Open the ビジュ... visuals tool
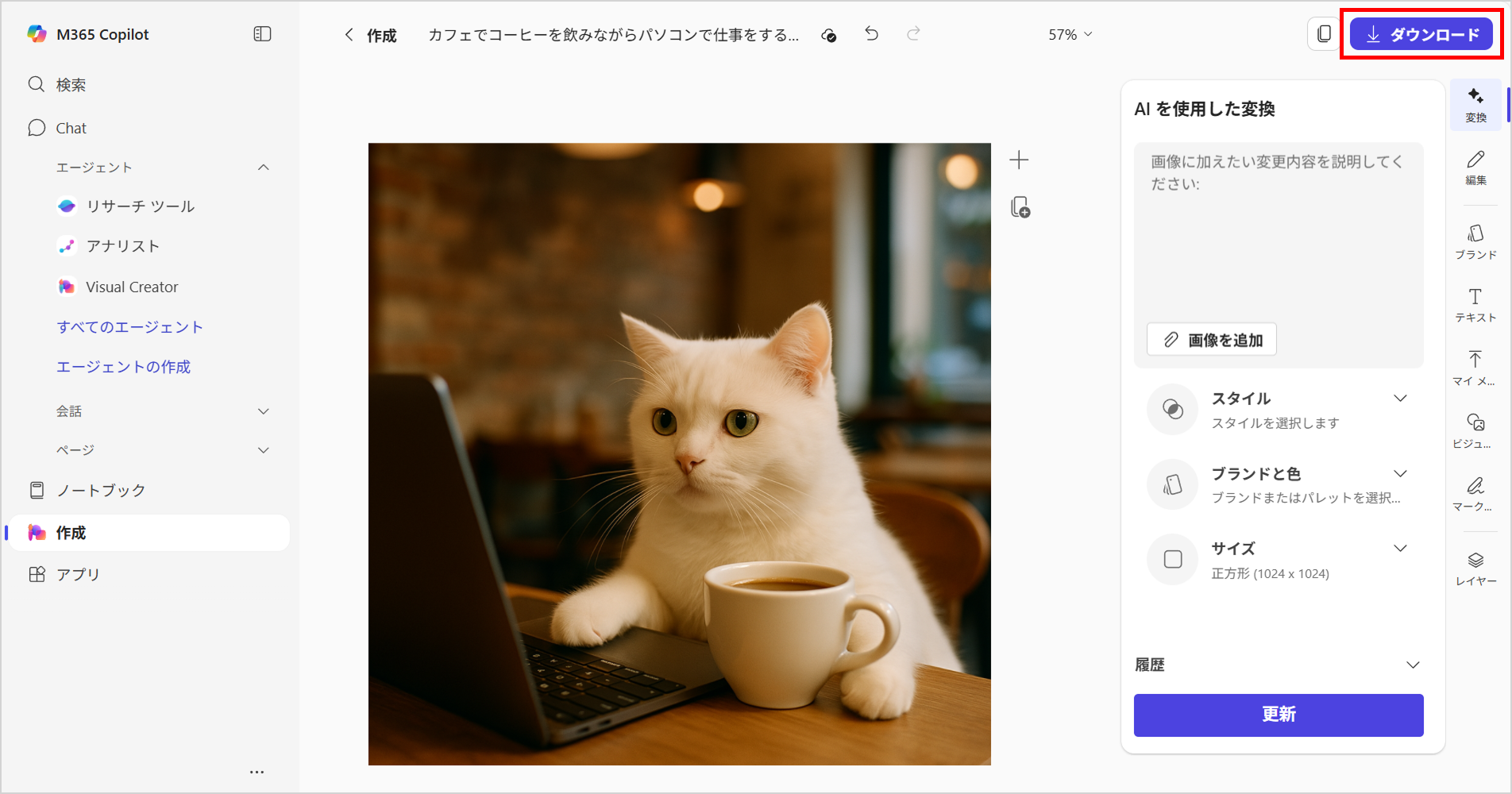The height and width of the screenshot is (794, 1512). coord(1475,430)
